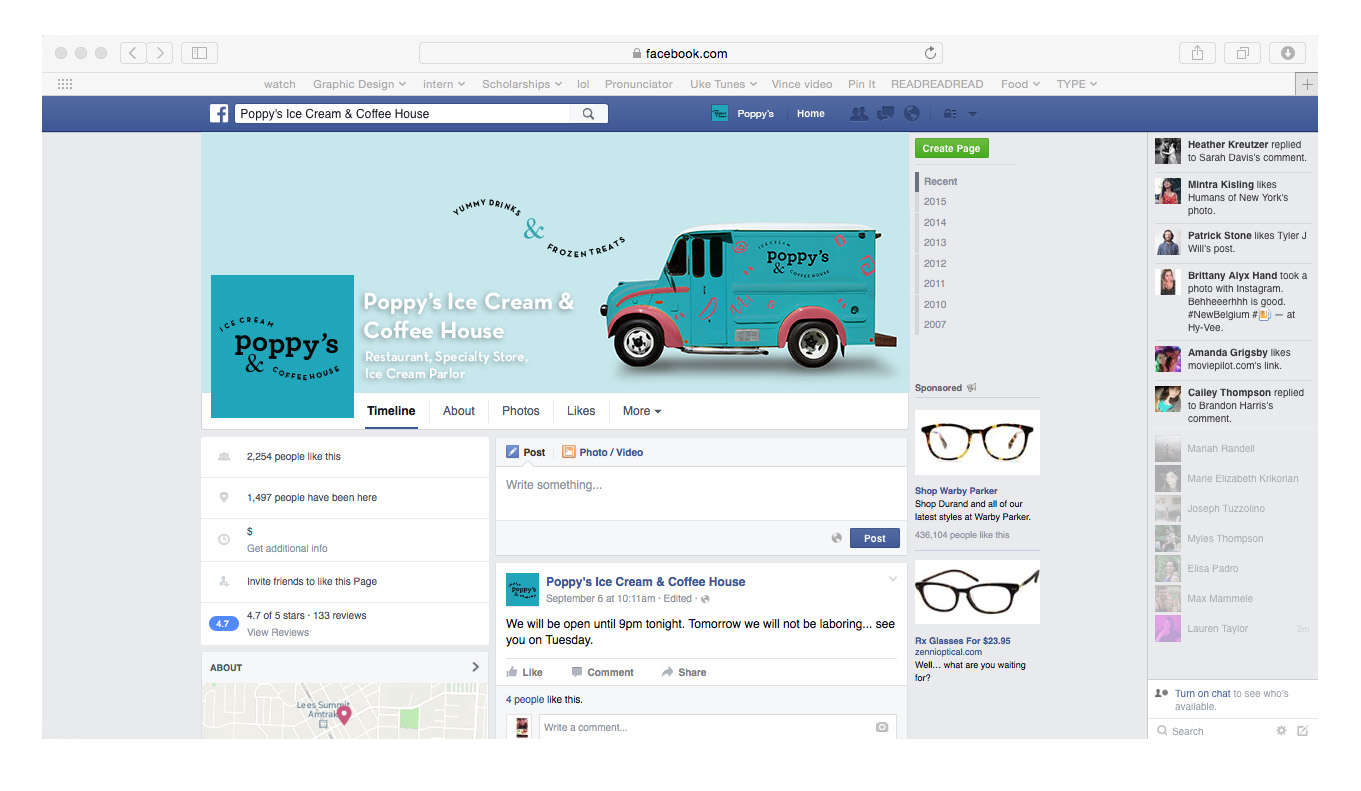Expand the ABOUT section arrow
The image size is (1361, 791).
[x=475, y=667]
